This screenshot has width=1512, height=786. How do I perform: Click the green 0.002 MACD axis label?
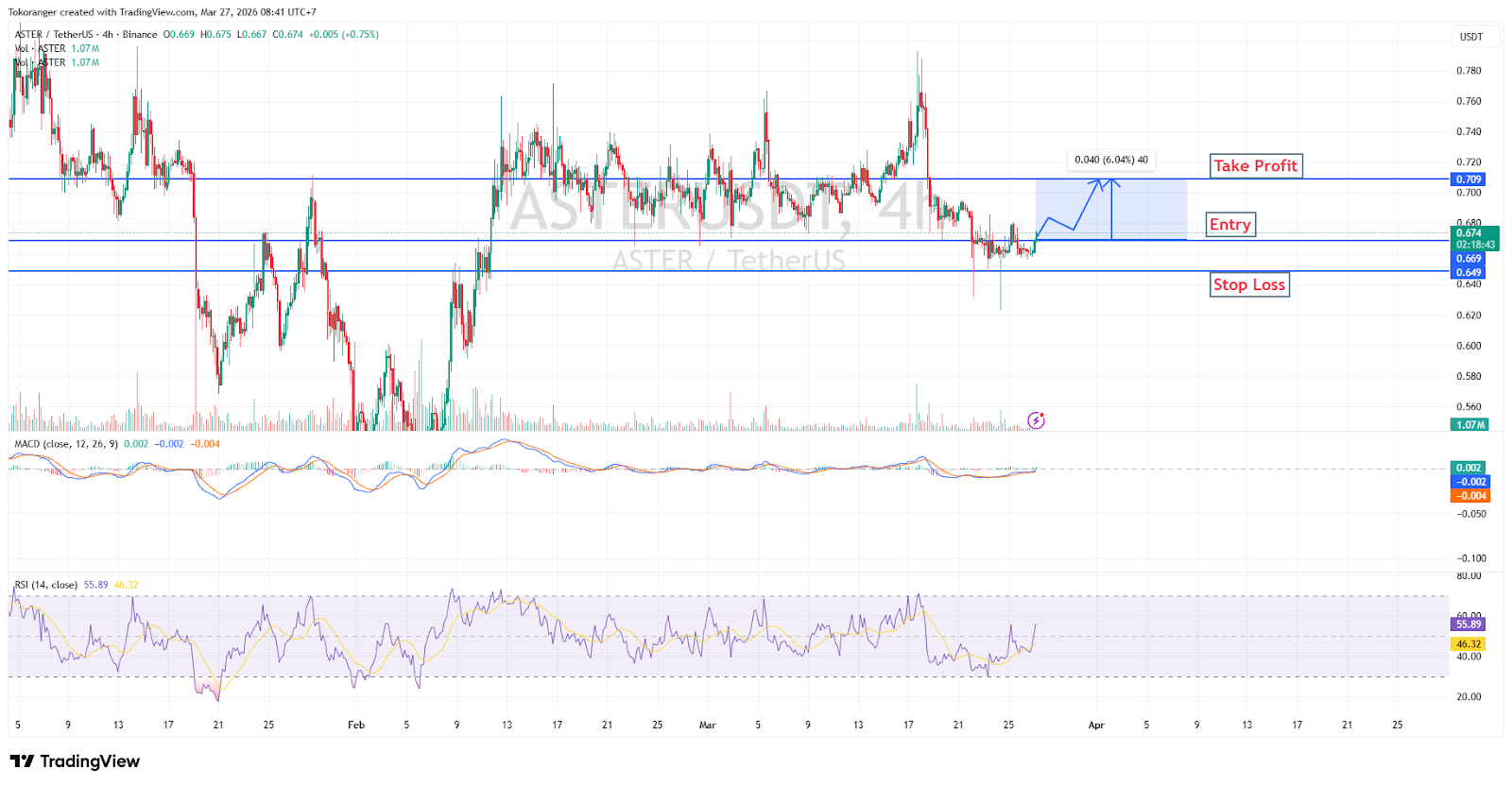[1468, 468]
